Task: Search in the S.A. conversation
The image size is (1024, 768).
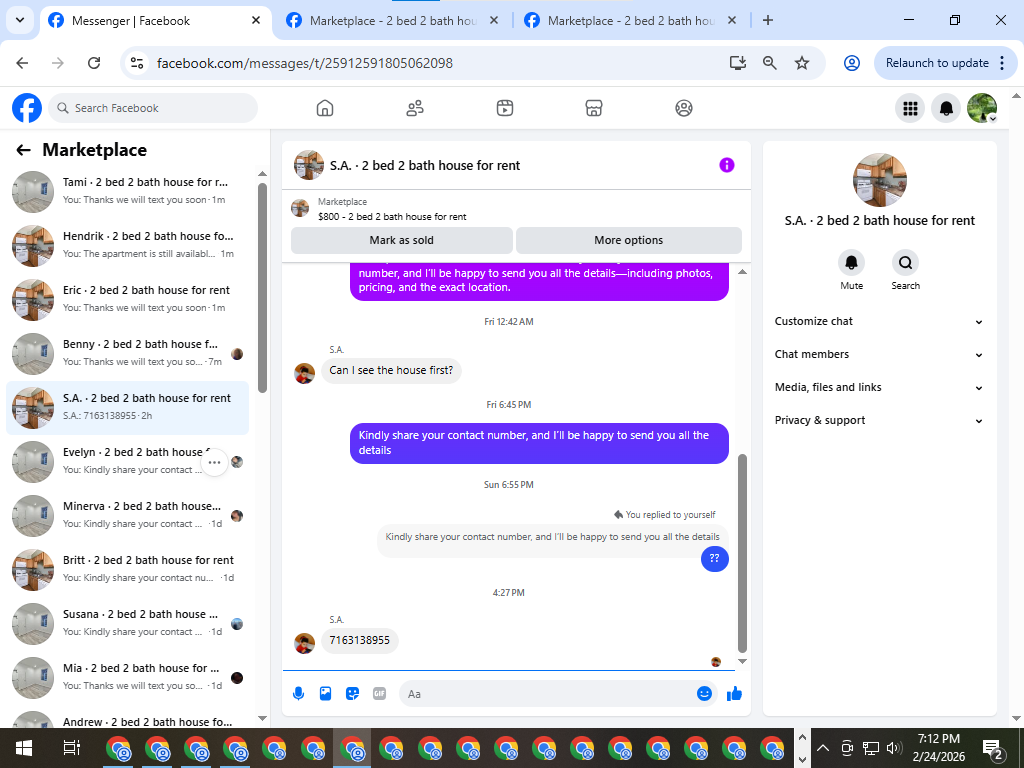Action: coord(905,263)
